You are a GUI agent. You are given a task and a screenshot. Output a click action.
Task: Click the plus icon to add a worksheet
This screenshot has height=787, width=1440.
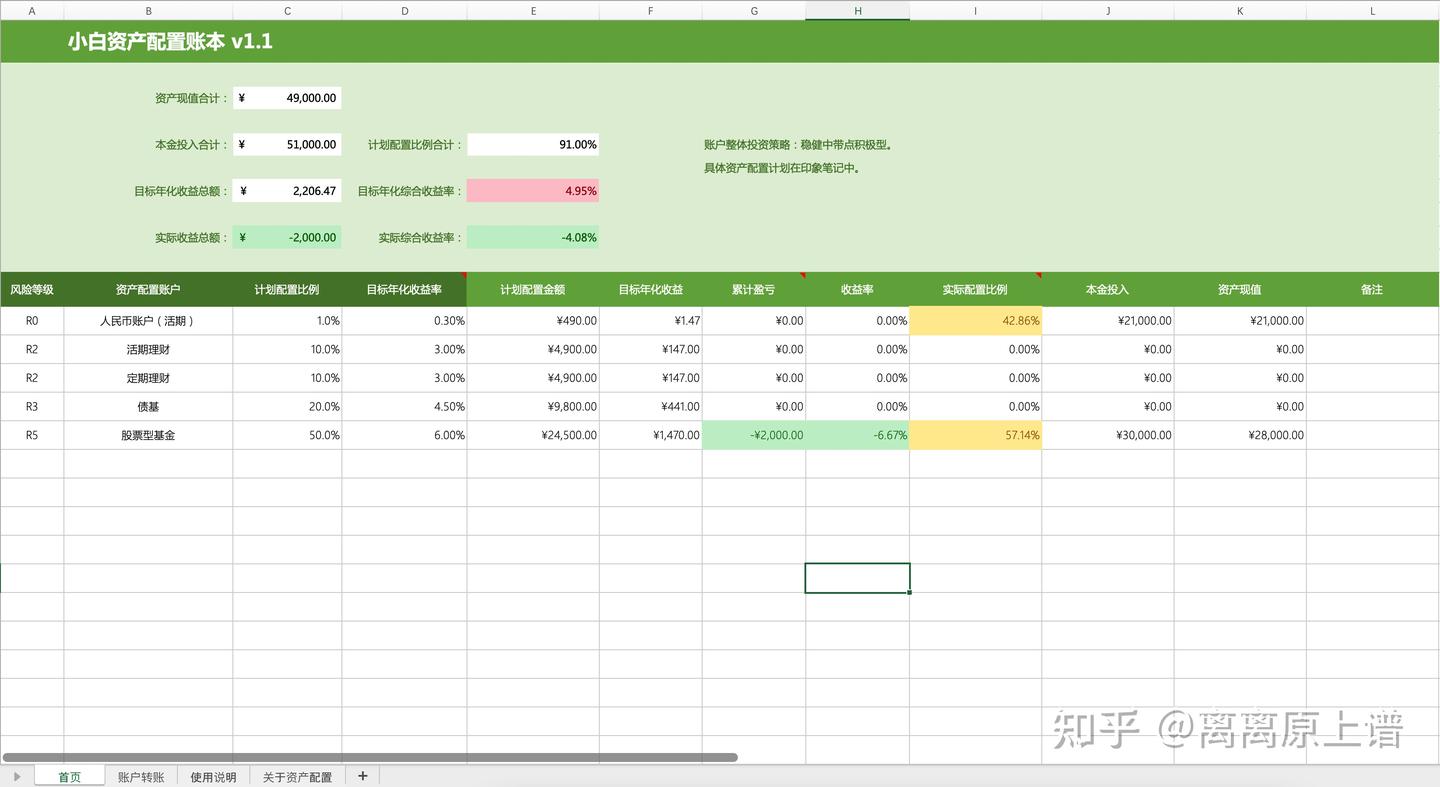click(x=362, y=775)
